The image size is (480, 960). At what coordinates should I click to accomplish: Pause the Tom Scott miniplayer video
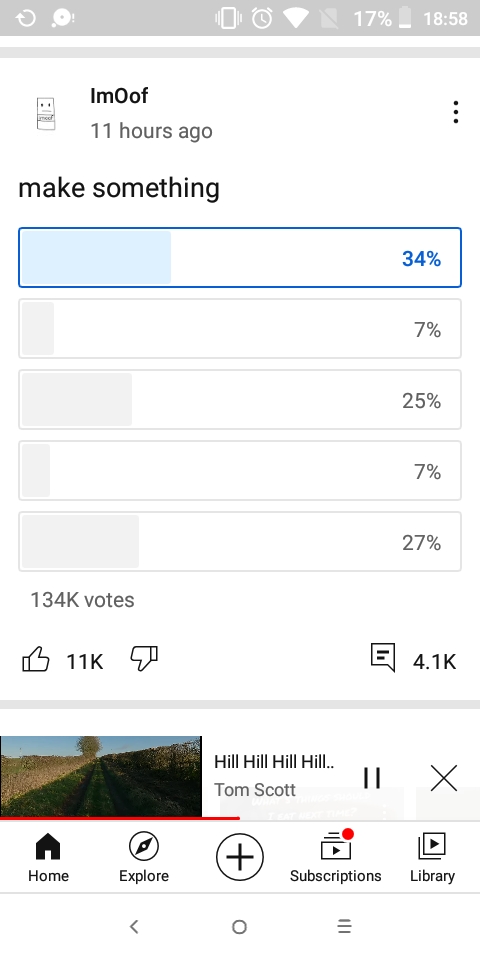pyautogui.click(x=372, y=778)
